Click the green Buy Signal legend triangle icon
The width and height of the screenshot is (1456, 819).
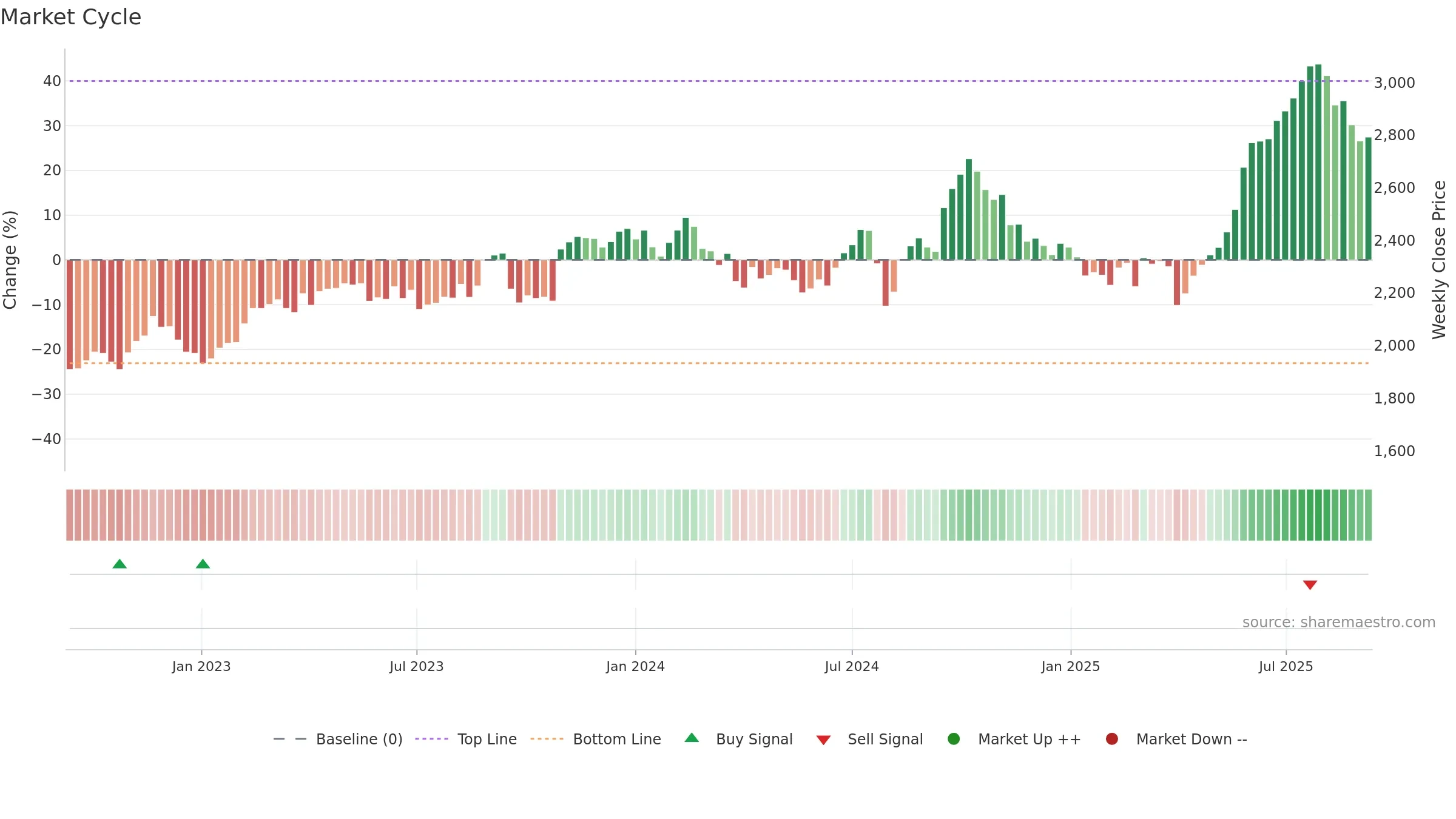pos(692,738)
